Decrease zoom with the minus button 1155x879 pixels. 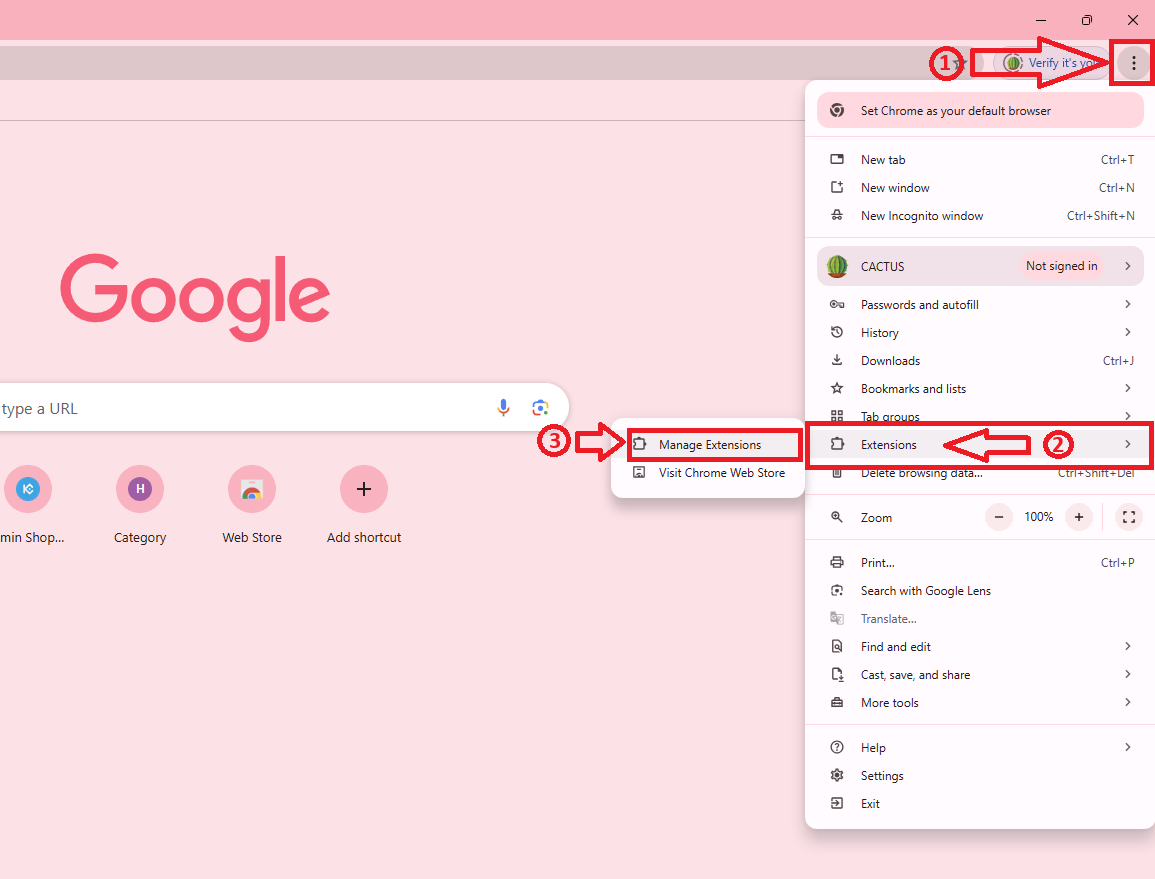[x=999, y=517]
